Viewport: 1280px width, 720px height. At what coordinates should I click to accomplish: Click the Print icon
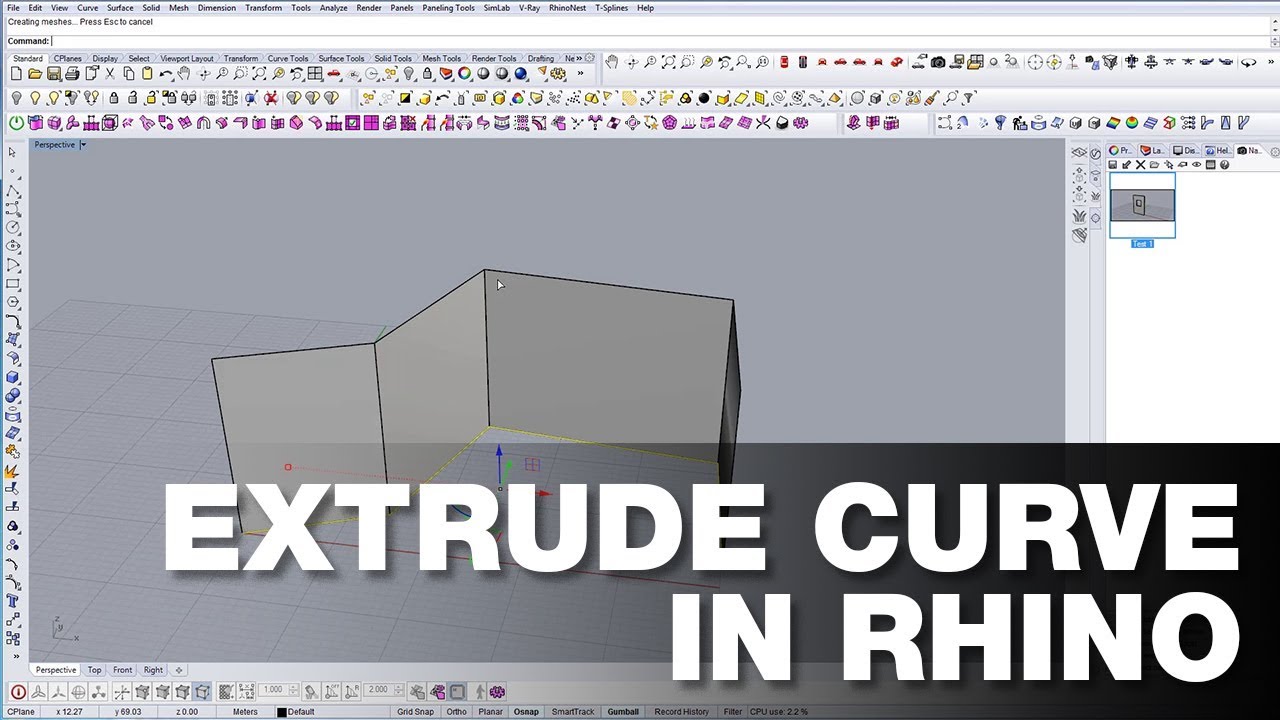(x=72, y=73)
